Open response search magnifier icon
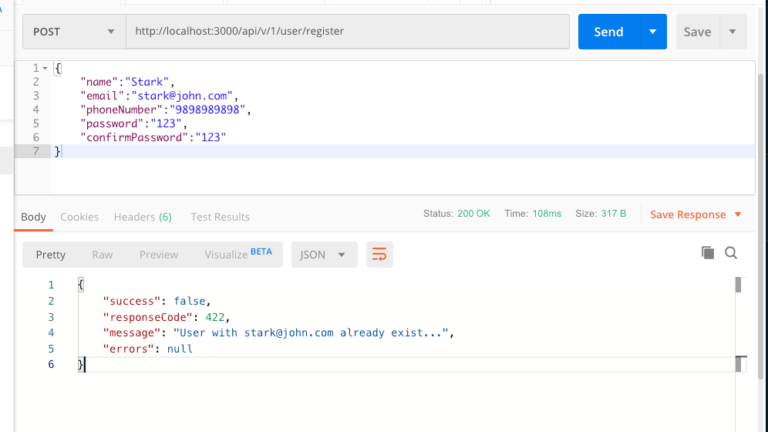Viewport: 768px width, 432px height. click(x=731, y=253)
